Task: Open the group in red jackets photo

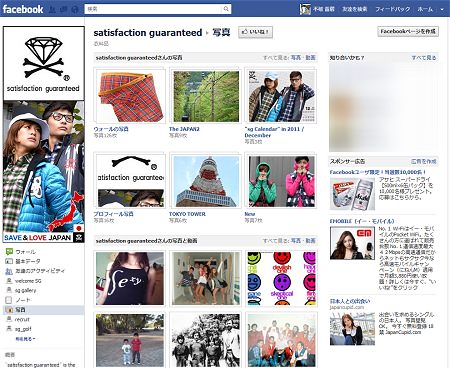Action: [x=281, y=339]
